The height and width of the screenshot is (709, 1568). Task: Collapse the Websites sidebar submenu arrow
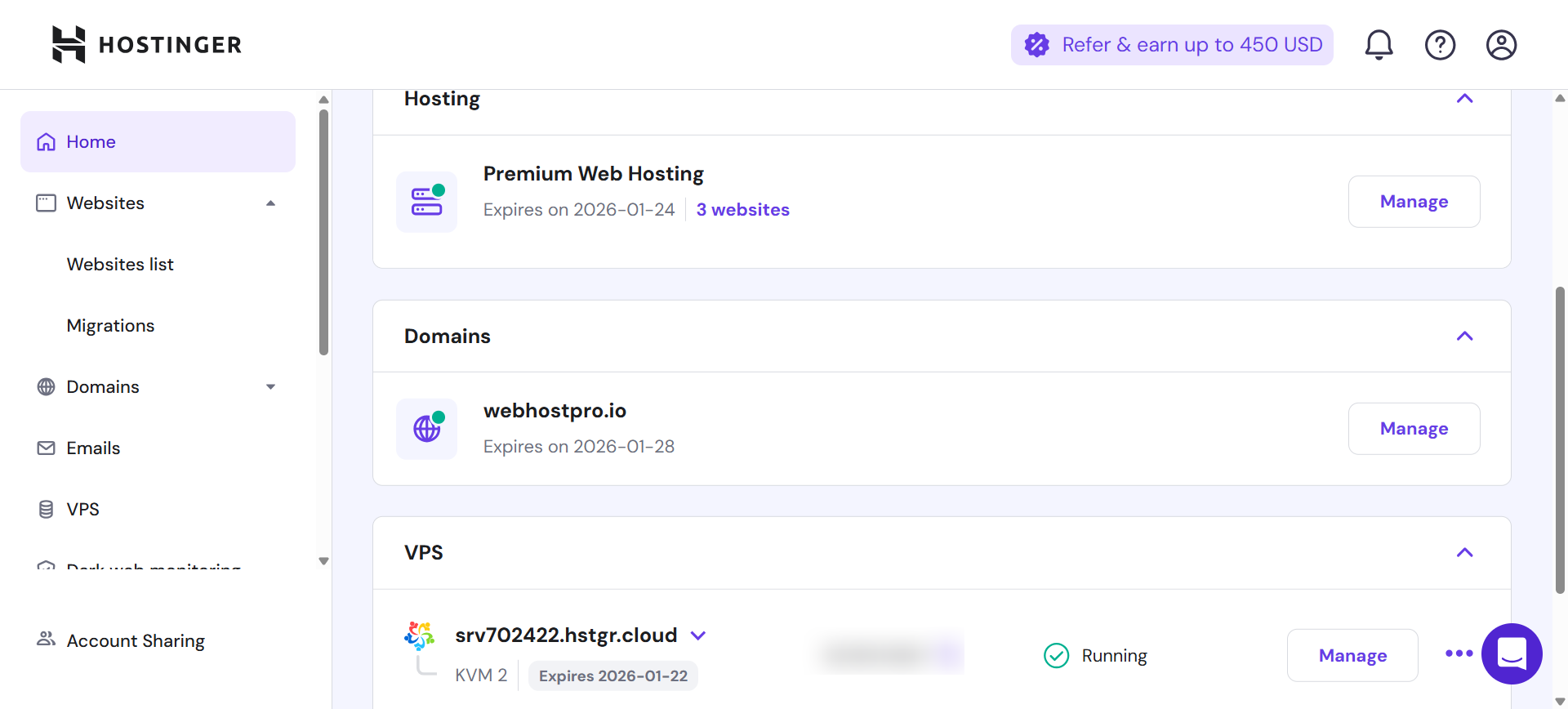point(270,203)
